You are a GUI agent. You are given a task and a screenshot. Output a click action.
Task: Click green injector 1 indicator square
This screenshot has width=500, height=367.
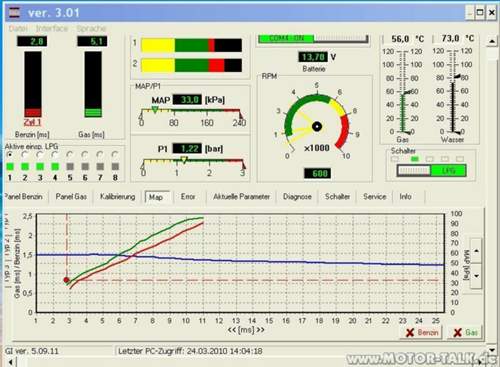10,166
